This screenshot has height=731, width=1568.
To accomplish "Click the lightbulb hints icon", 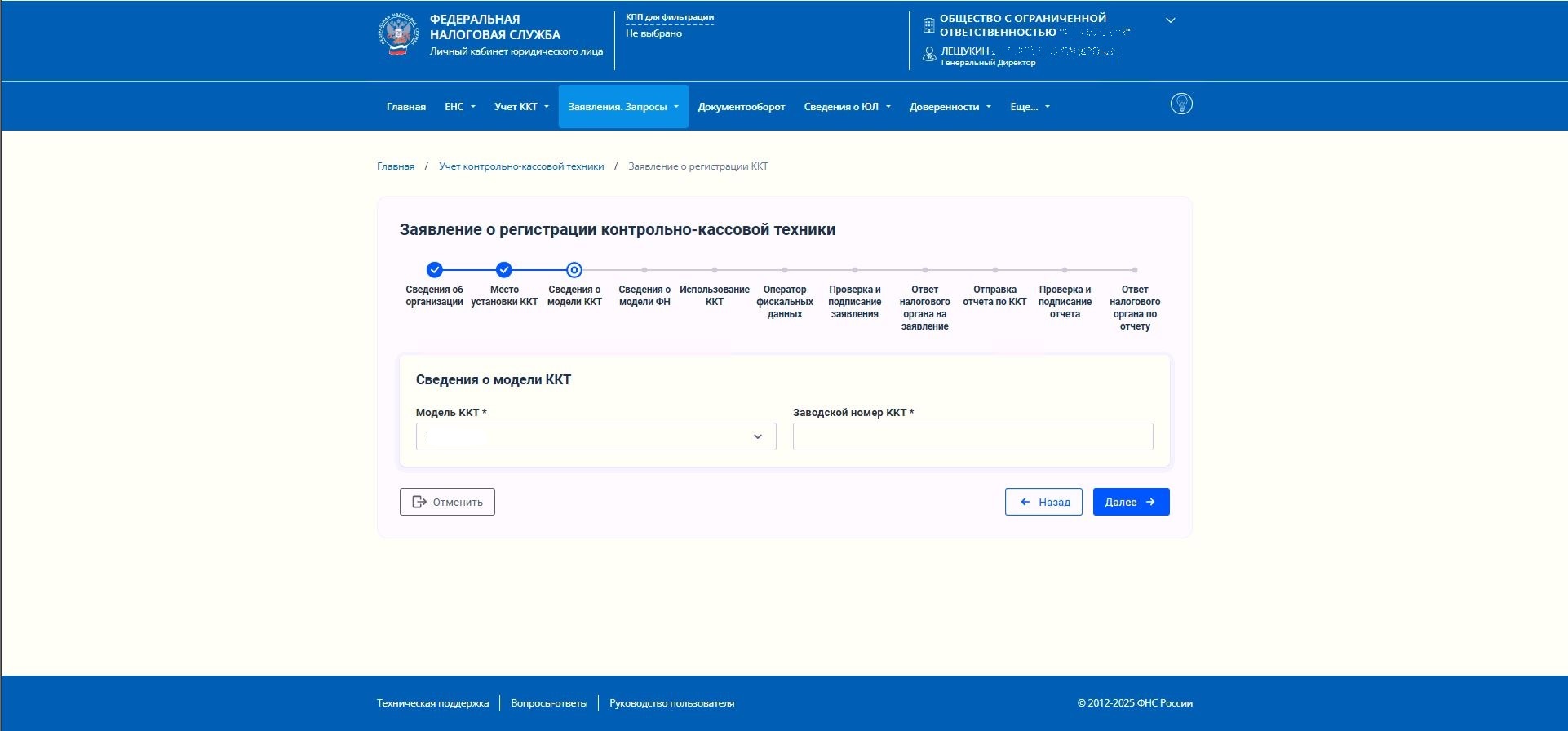I will coord(1181,104).
